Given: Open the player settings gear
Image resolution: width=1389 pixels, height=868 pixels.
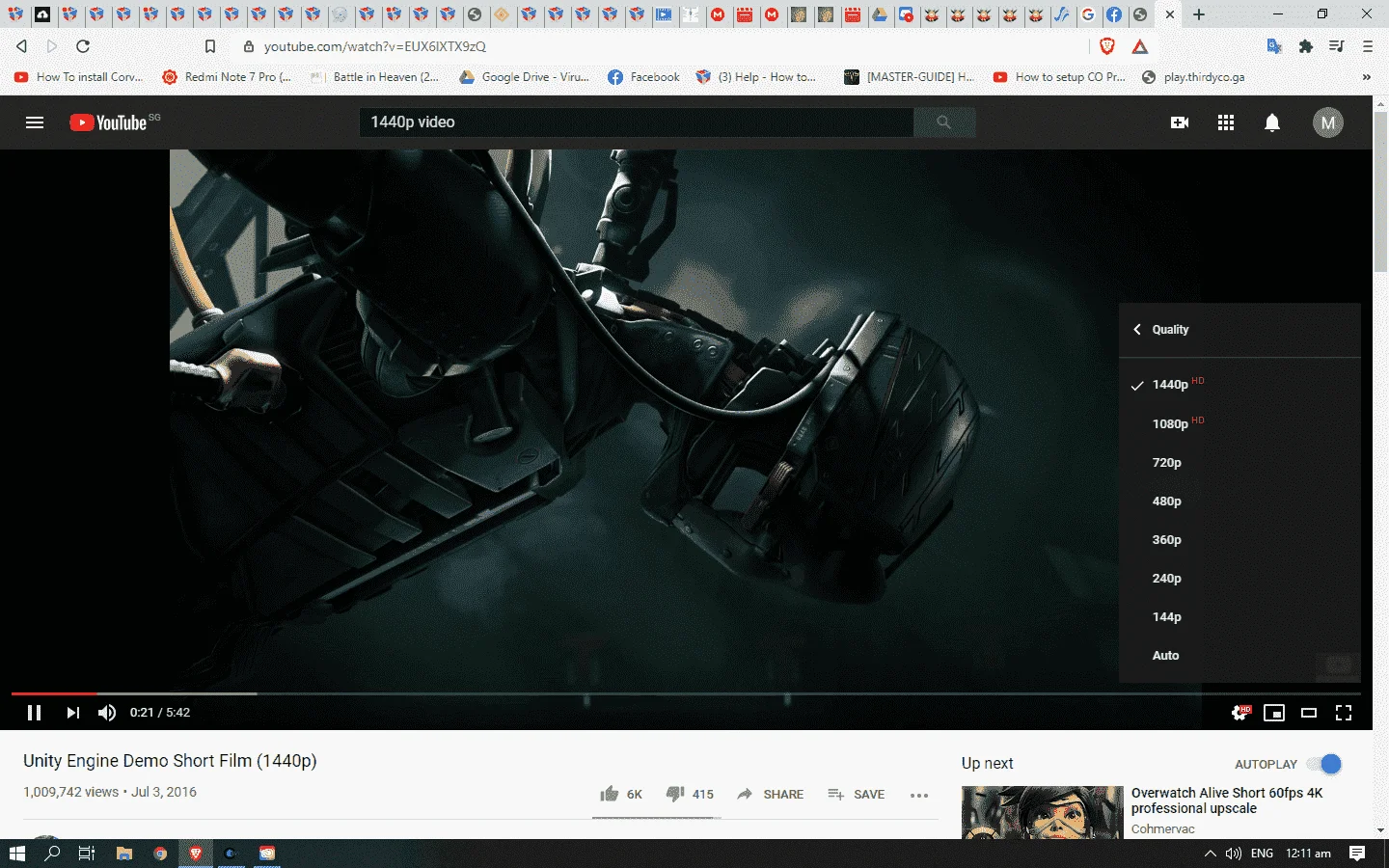Looking at the screenshot, I should (1240, 713).
